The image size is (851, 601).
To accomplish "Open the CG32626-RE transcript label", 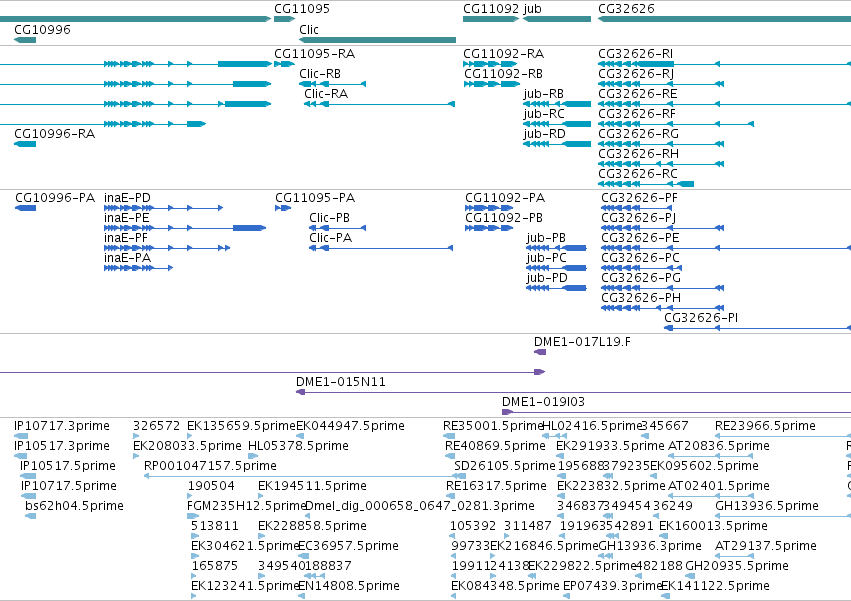I will [638, 94].
